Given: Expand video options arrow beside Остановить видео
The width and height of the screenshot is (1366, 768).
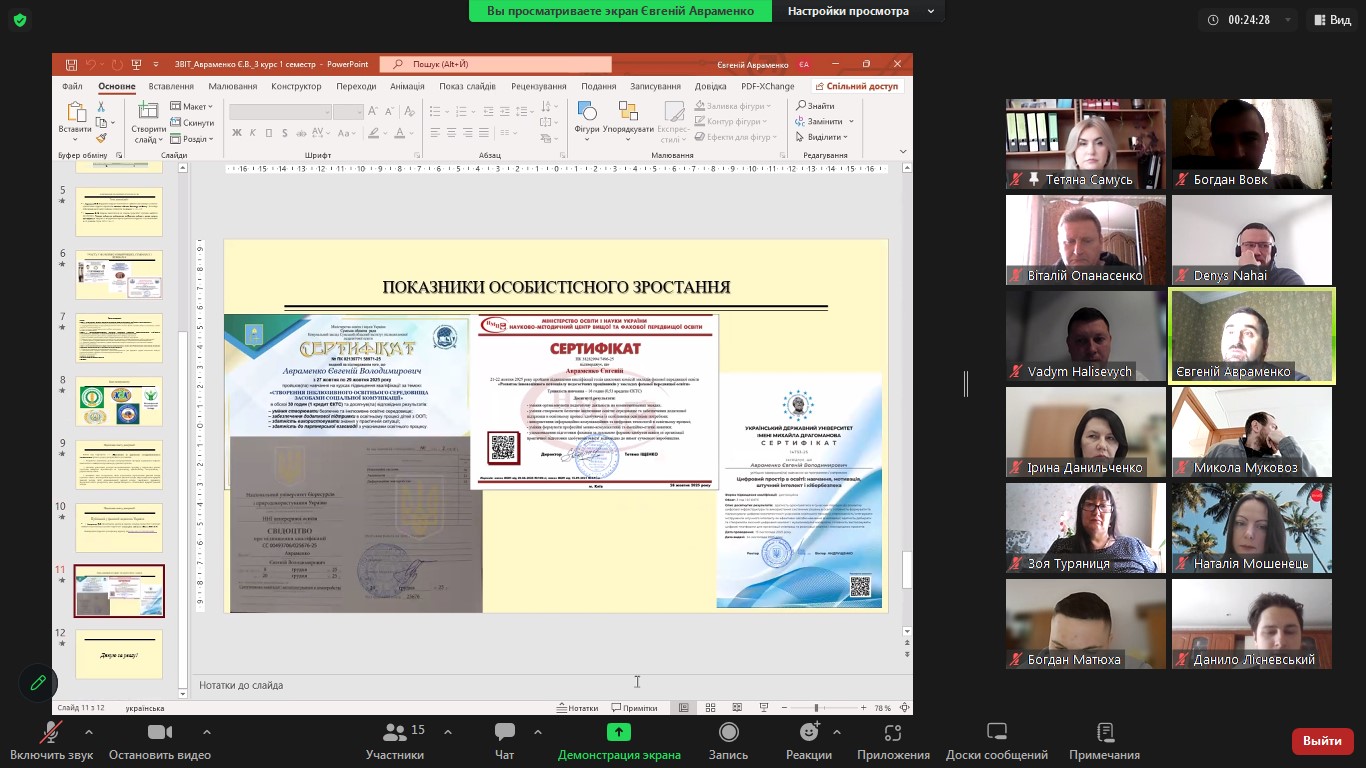Looking at the screenshot, I should [206, 732].
